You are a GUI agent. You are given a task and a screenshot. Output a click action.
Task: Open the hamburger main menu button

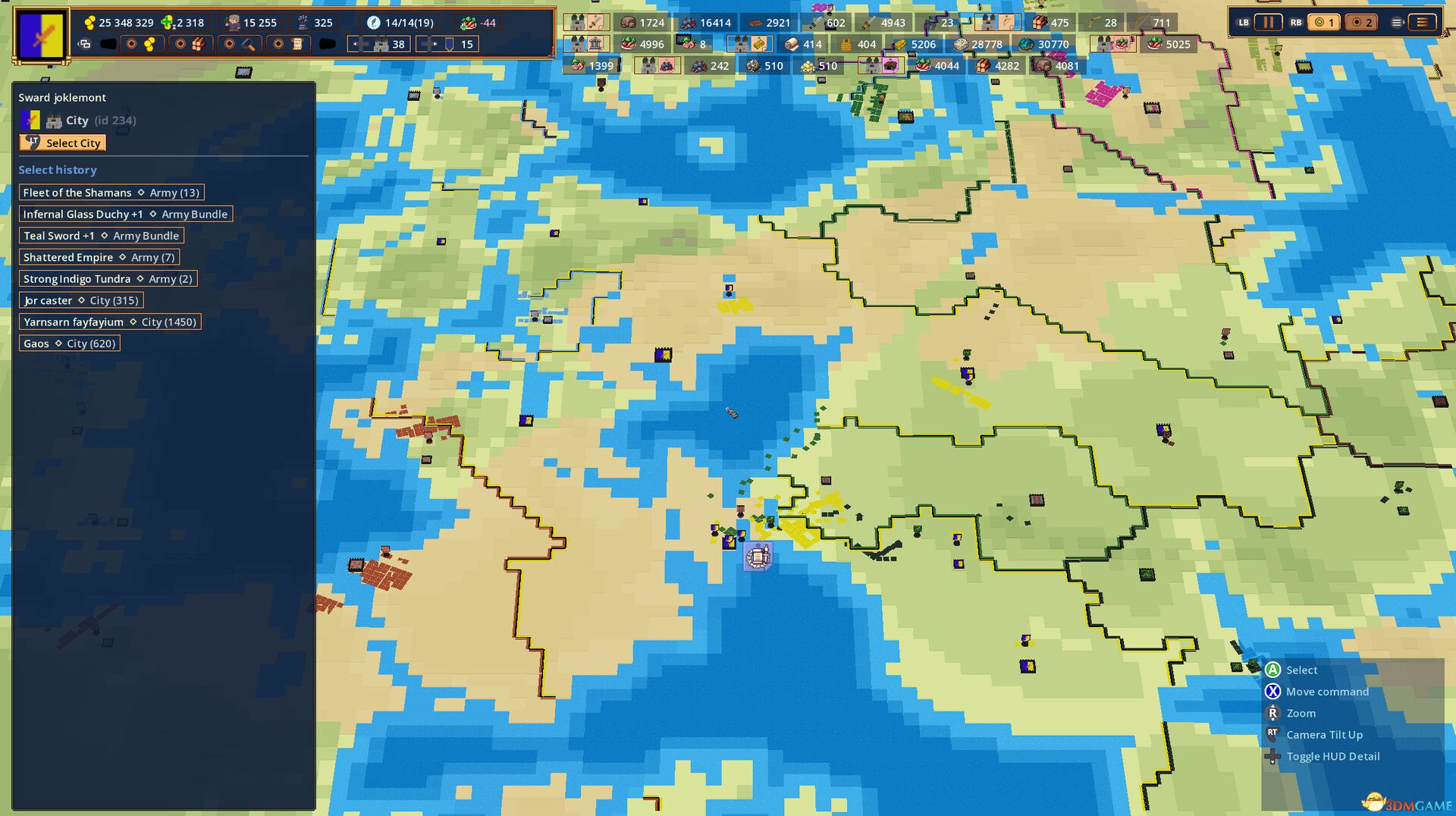coord(1421,23)
